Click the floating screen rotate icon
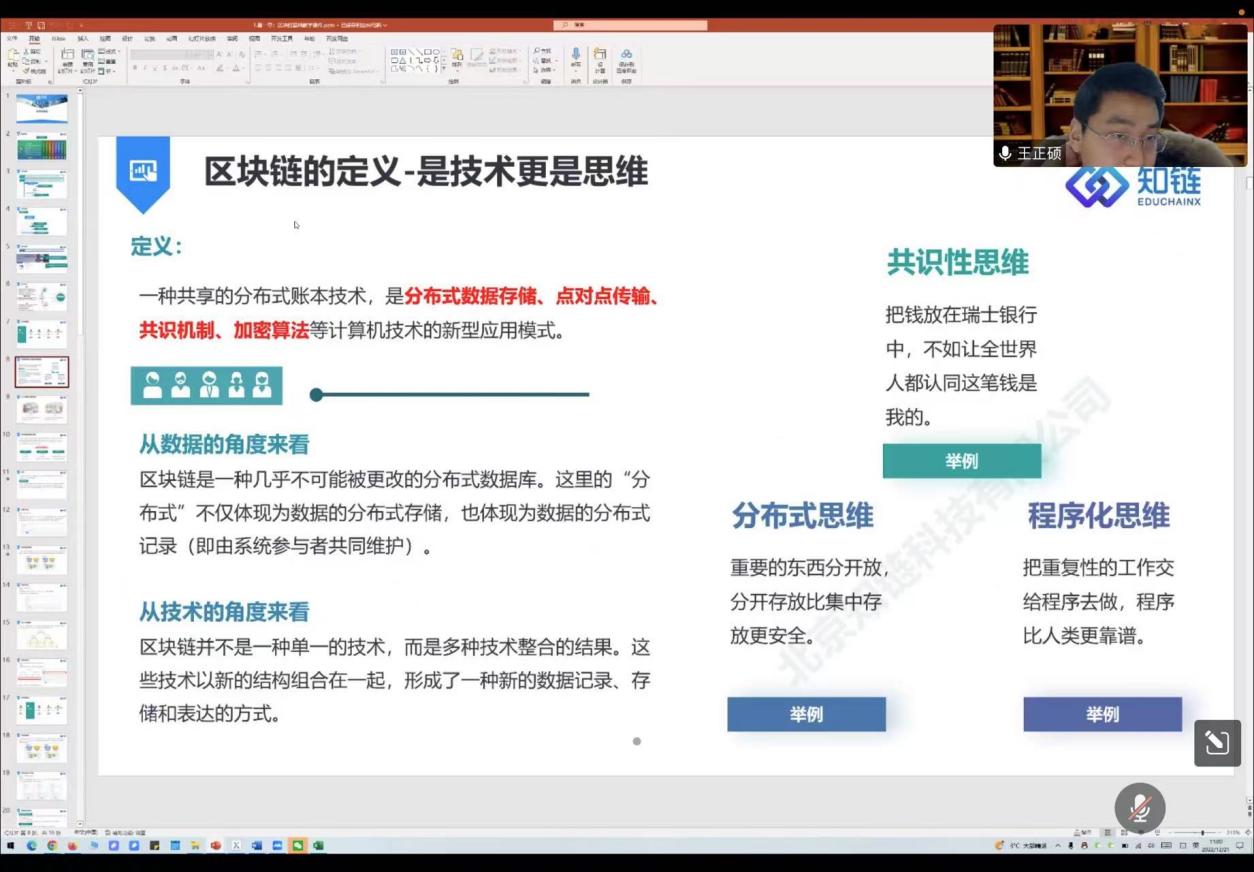This screenshot has width=1254, height=872. (x=1217, y=743)
